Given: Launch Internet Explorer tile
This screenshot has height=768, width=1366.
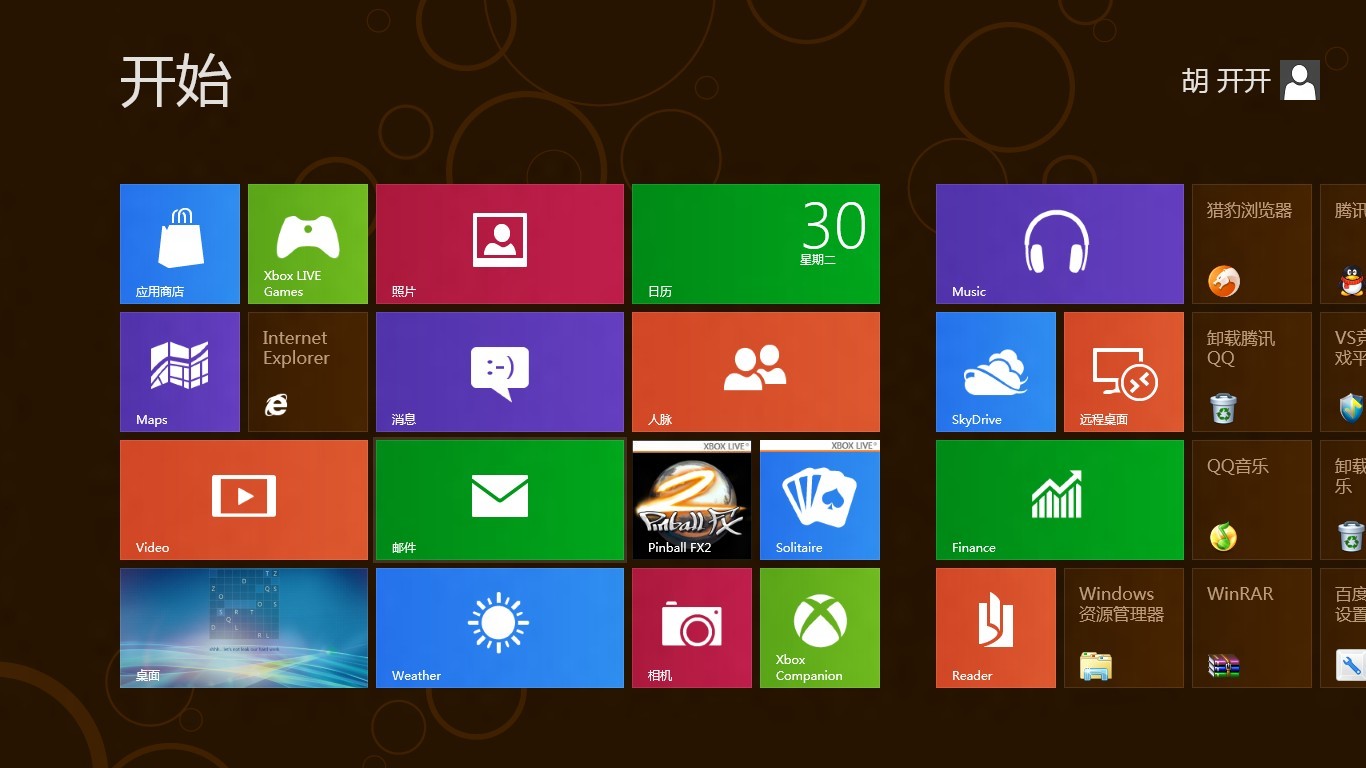Looking at the screenshot, I should (x=308, y=372).
